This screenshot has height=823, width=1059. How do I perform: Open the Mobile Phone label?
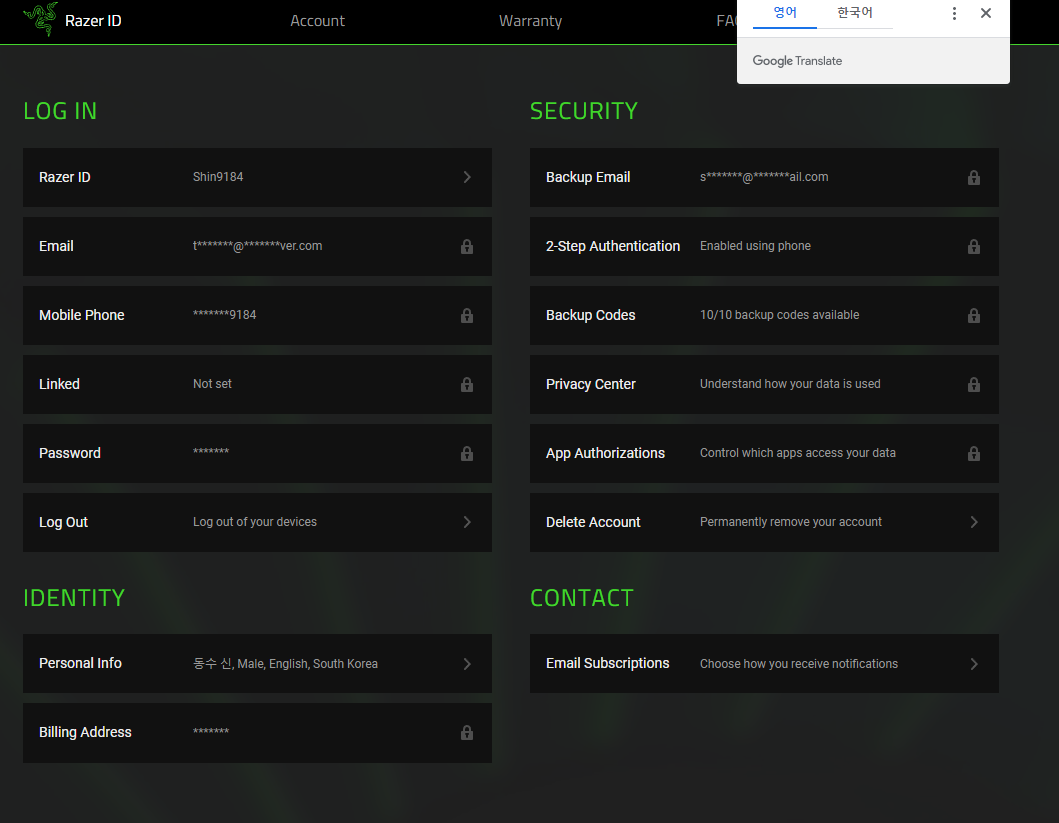pos(82,315)
